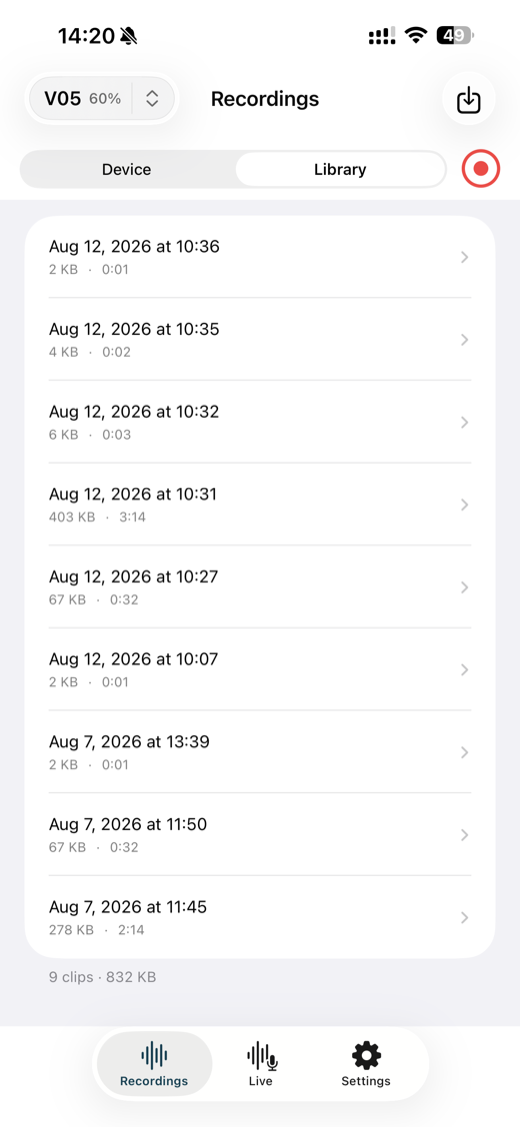Open chevron for Aug 7 11:50 recording
520x1127 pixels.
click(x=465, y=835)
